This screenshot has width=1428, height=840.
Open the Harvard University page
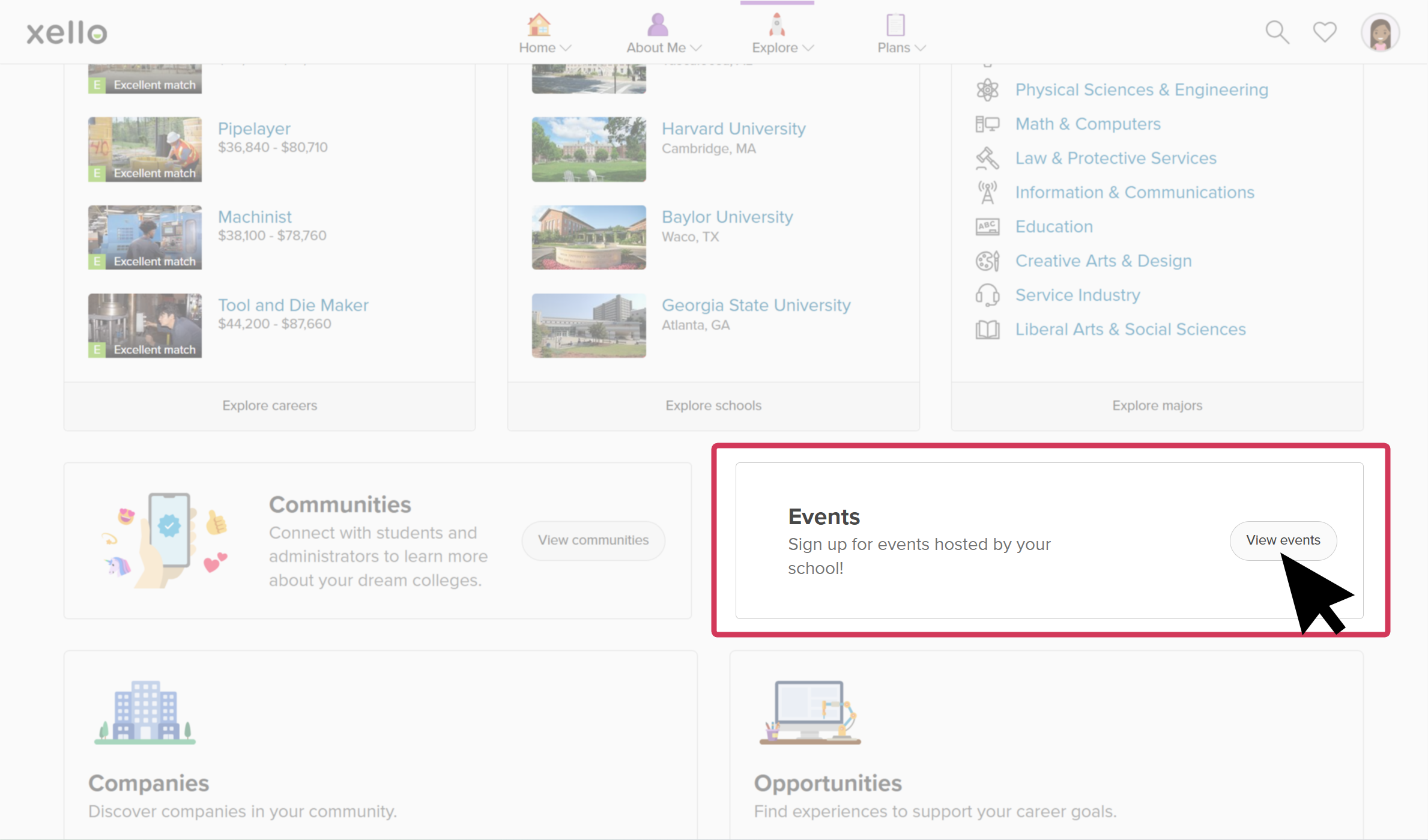[x=734, y=128]
